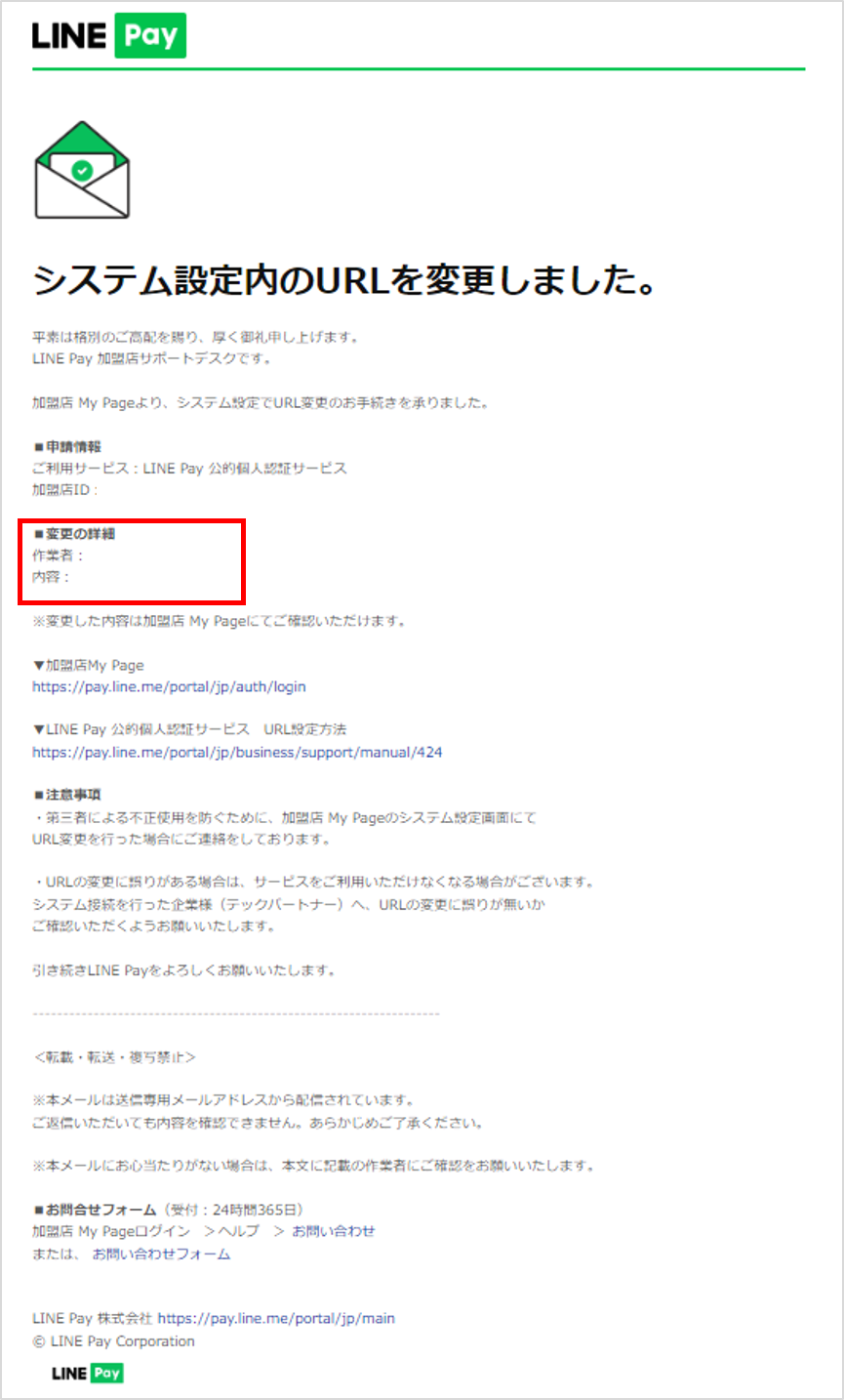Click the LINE Pay logo in header
This screenshot has height=1400, width=844.
108,36
